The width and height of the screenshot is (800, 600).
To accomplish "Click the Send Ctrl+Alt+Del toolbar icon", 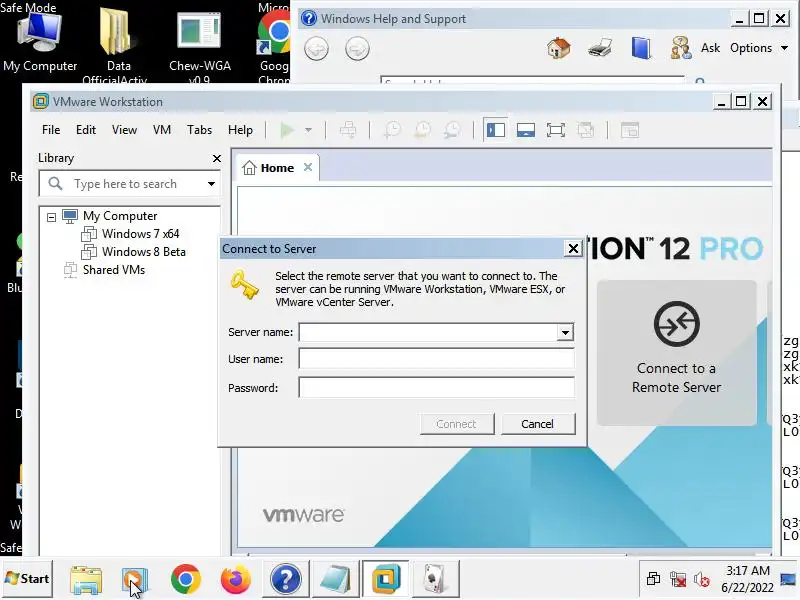I will (x=348, y=130).
